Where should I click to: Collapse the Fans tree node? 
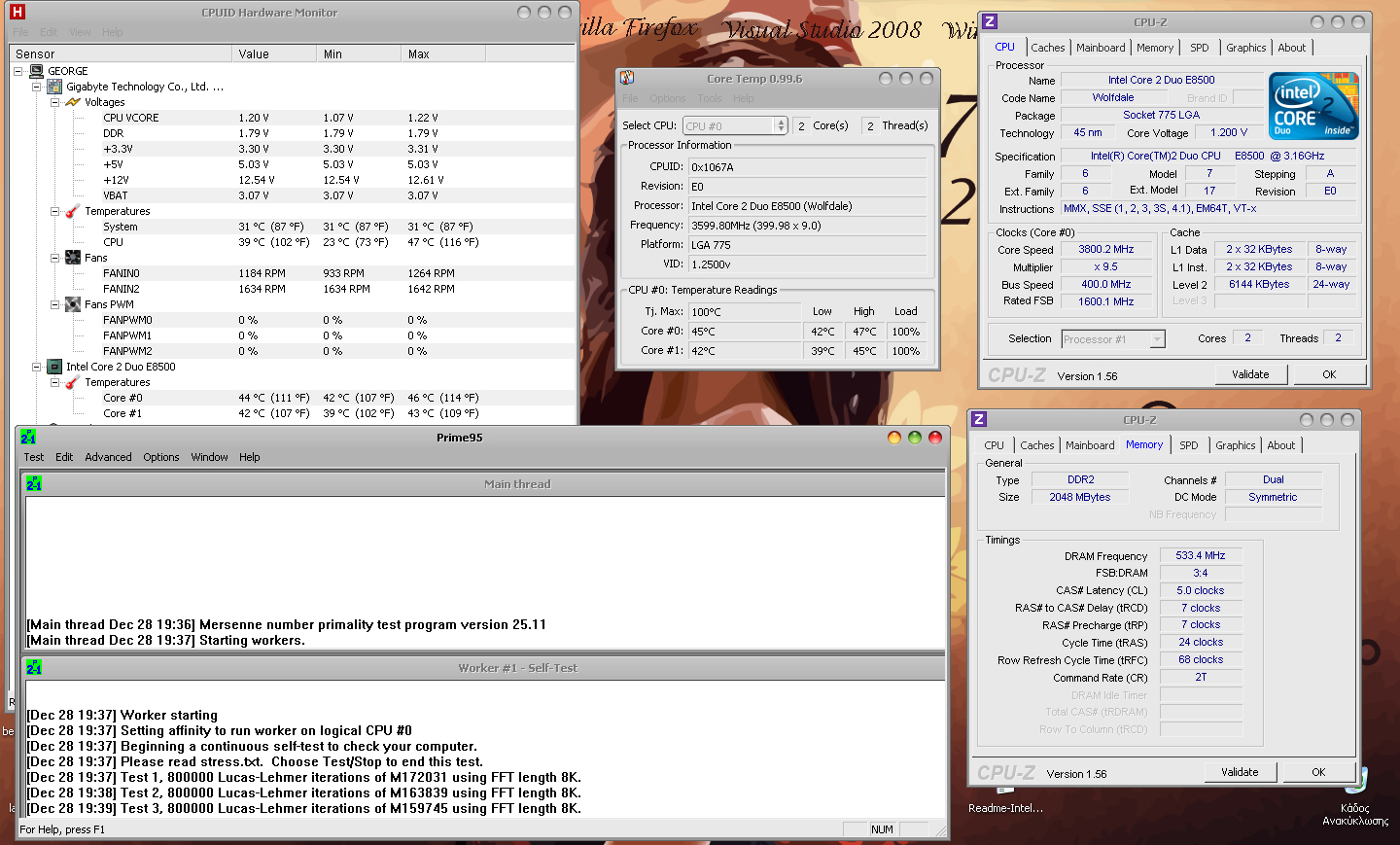tap(54, 258)
